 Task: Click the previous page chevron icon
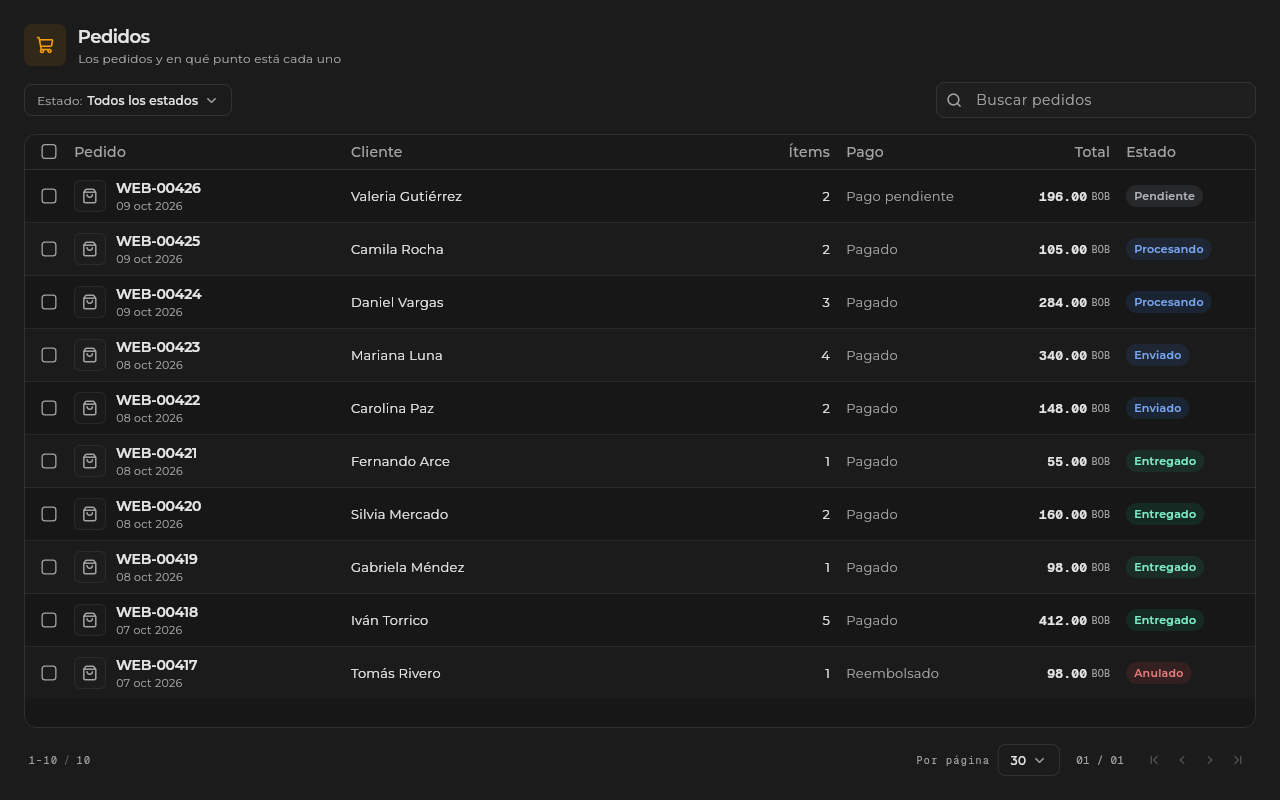(x=1182, y=760)
